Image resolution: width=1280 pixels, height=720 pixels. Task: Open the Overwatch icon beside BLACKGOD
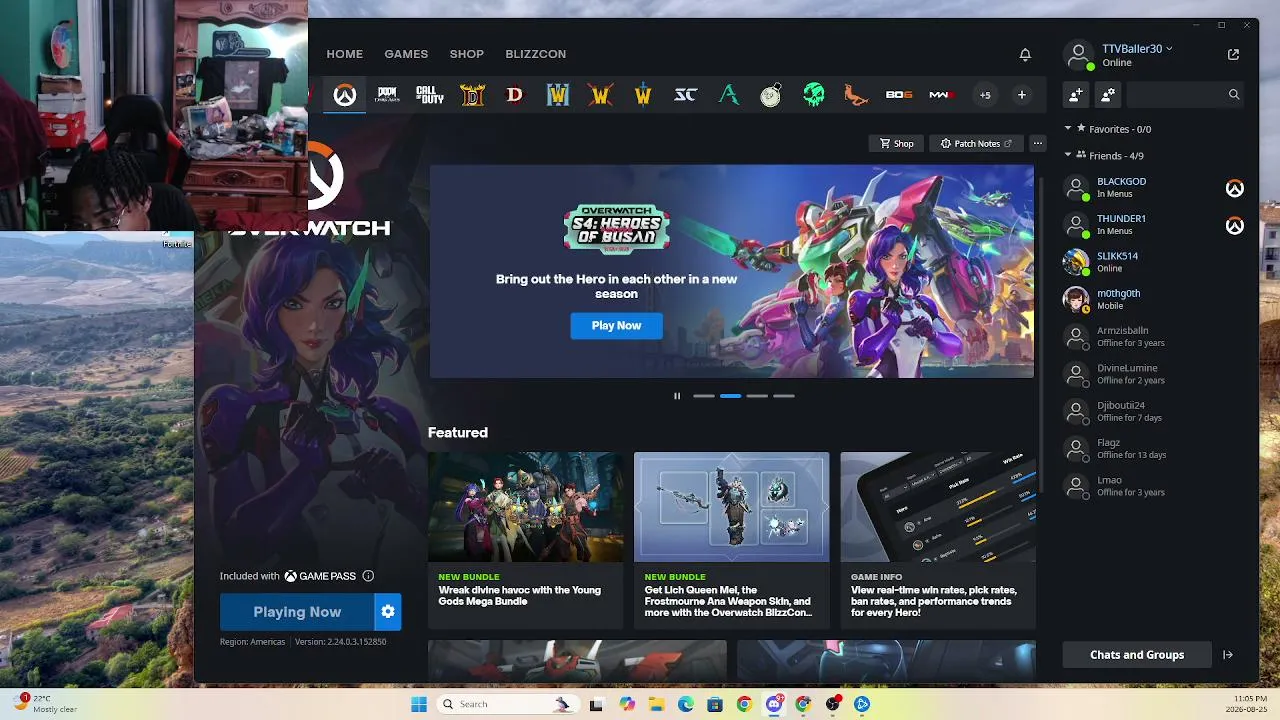tap(1235, 188)
